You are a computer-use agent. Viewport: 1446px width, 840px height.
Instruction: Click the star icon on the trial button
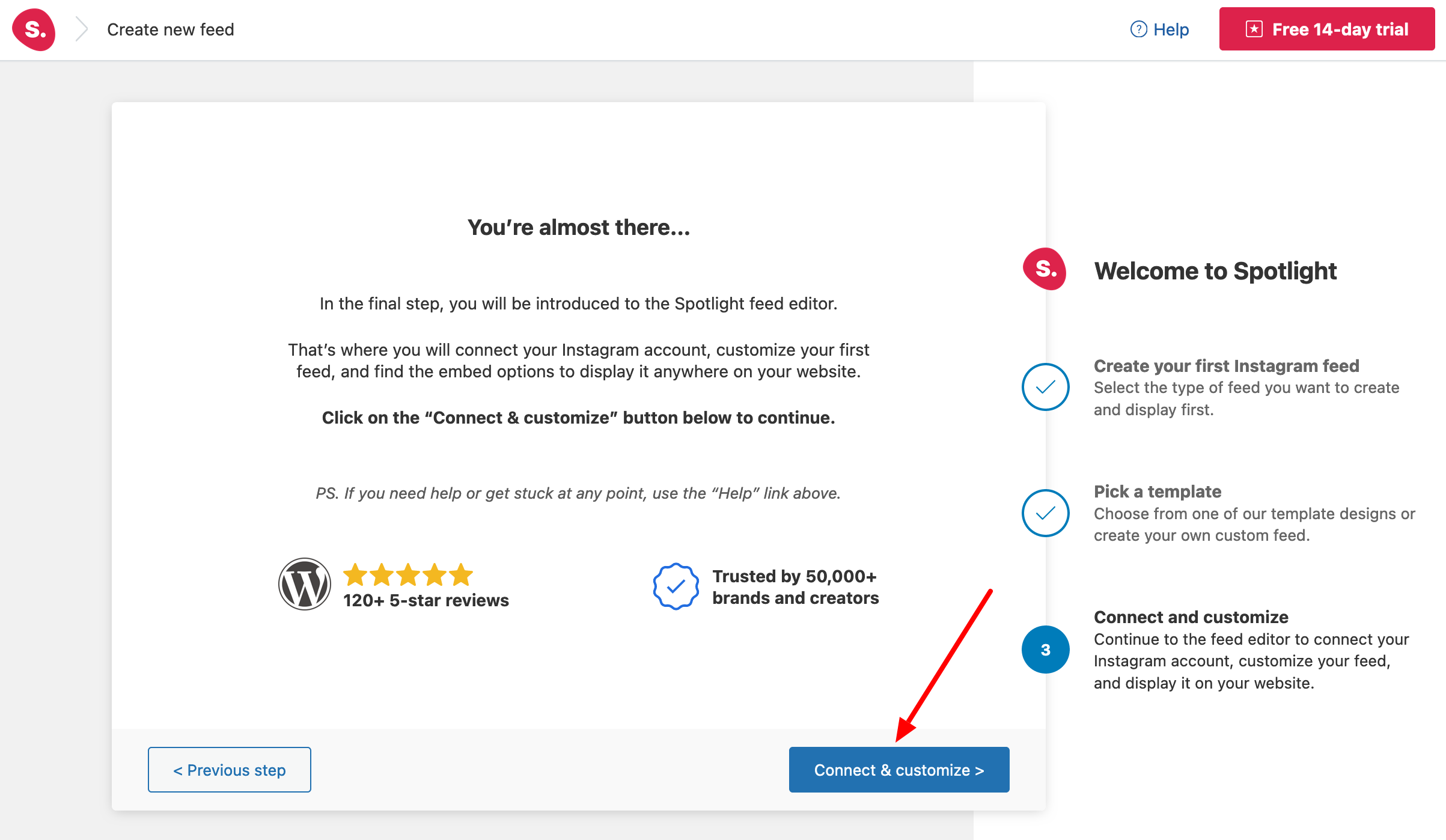(1254, 29)
